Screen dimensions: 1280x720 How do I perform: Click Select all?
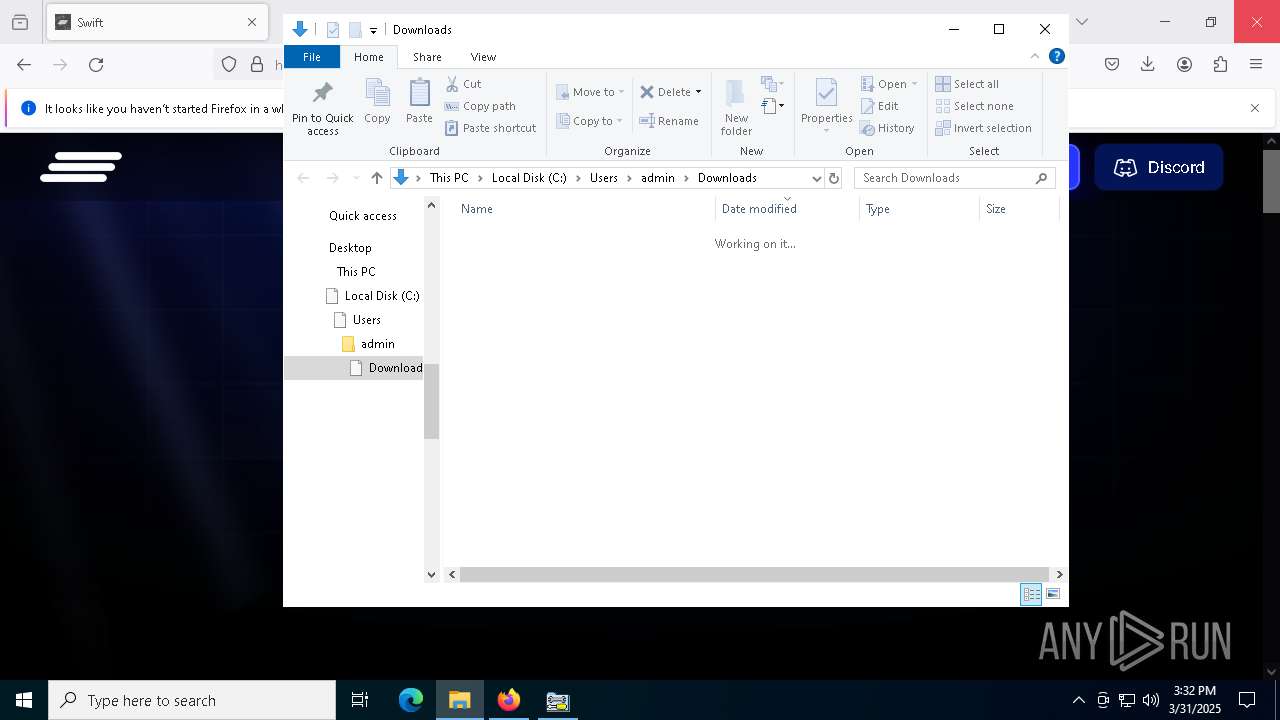tap(967, 84)
